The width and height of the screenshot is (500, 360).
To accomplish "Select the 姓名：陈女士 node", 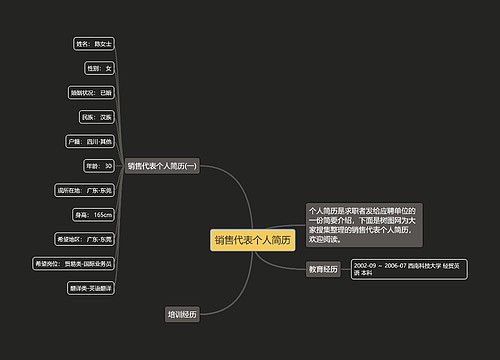I will click(94, 44).
